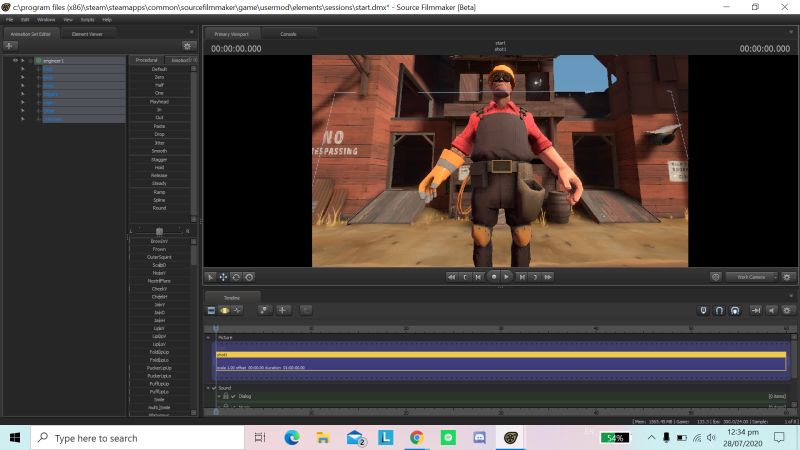Click the add animation set plus button
This screenshot has height=450, width=800.
click(10, 46)
